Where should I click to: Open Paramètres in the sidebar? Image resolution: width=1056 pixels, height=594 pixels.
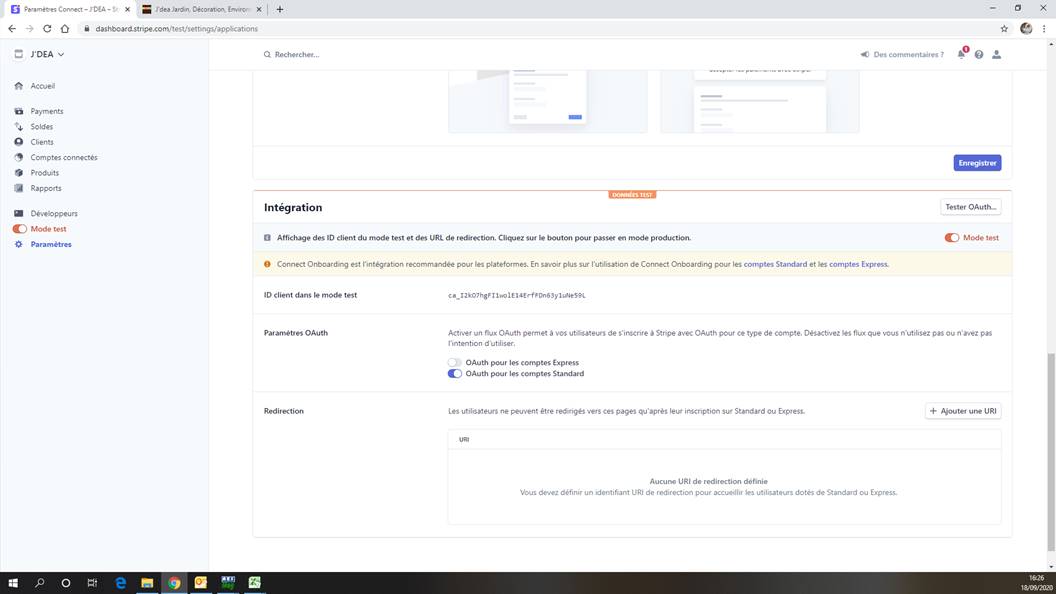[51, 244]
